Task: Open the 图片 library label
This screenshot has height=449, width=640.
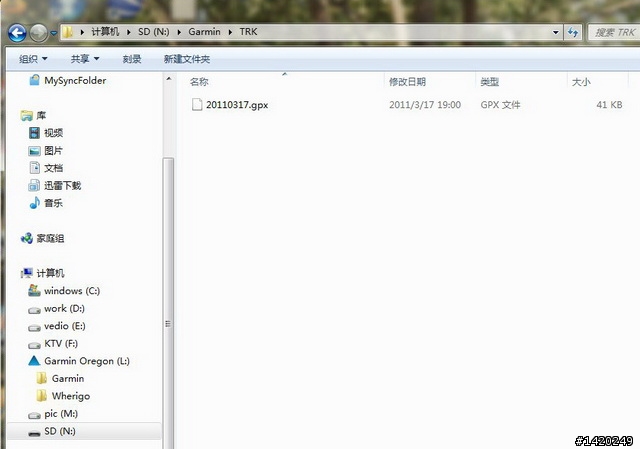Action: (x=53, y=151)
